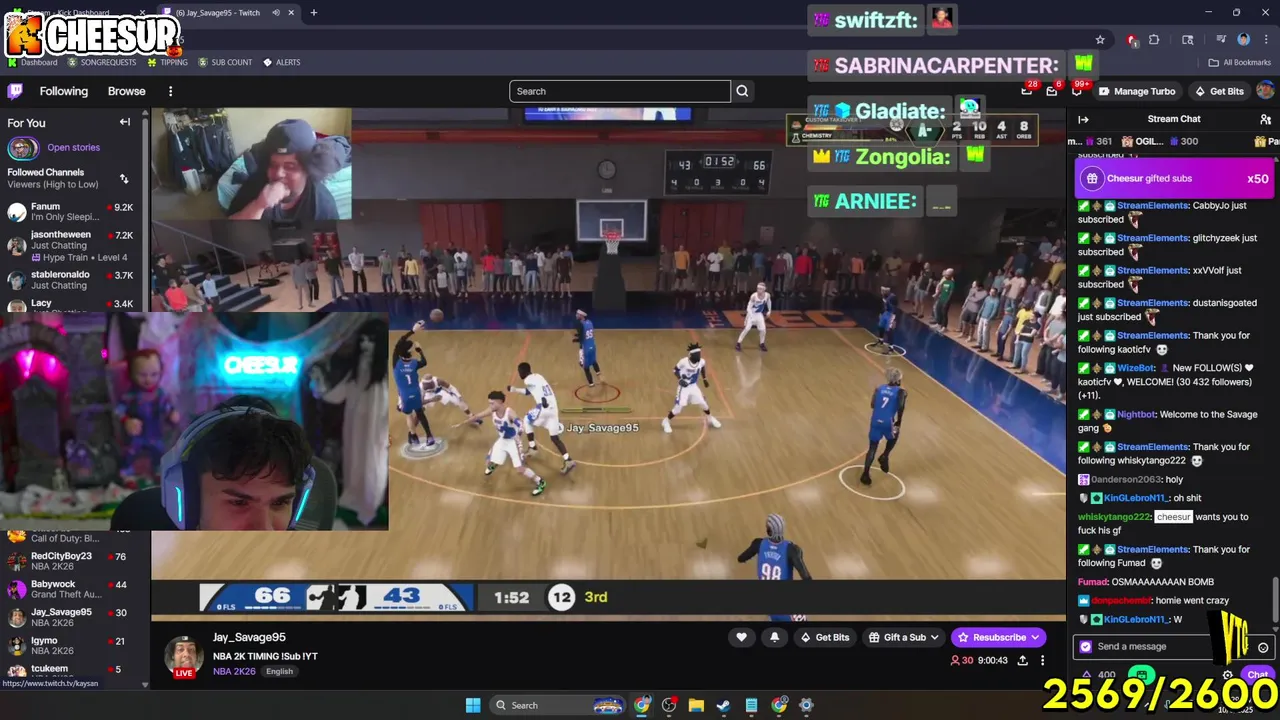The height and width of the screenshot is (720, 1280).
Task: Sort followed channels by viewers
Action: tap(124, 179)
